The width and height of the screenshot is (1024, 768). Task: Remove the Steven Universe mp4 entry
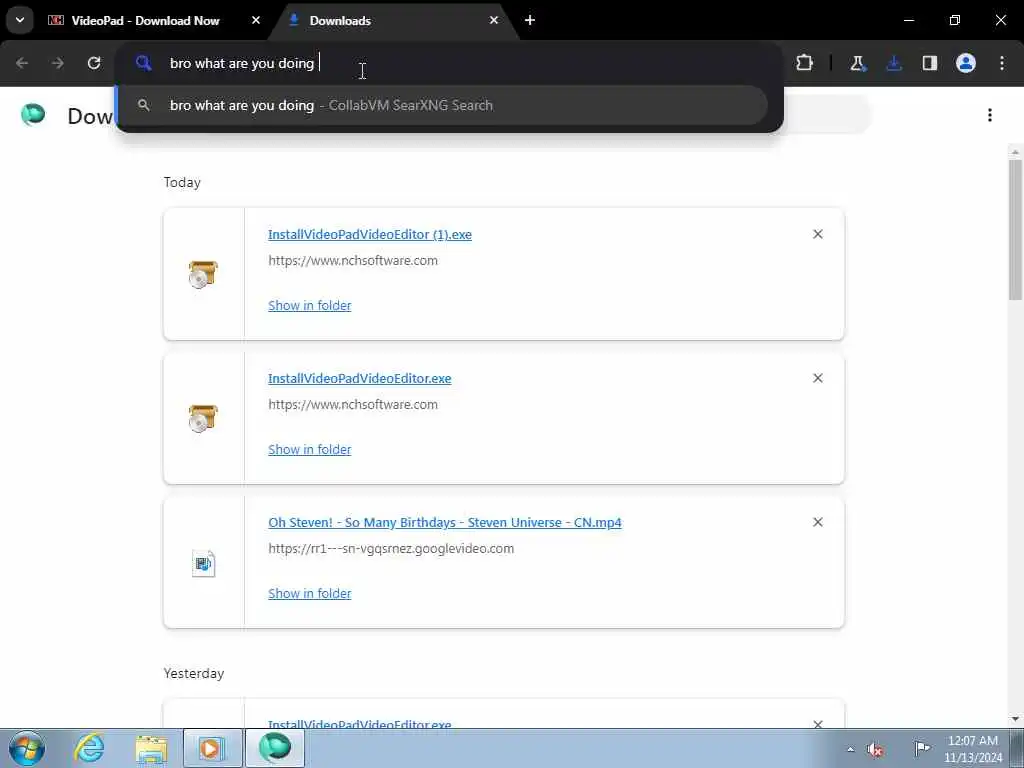(818, 522)
